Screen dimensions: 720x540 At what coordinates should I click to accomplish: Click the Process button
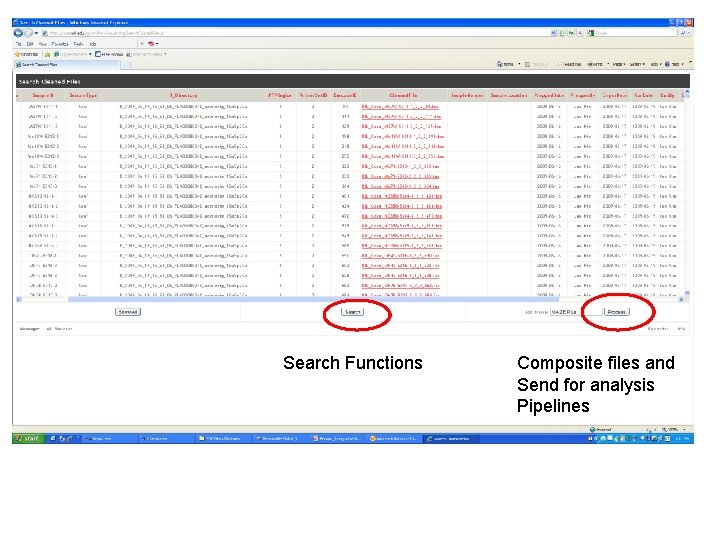tap(616, 312)
